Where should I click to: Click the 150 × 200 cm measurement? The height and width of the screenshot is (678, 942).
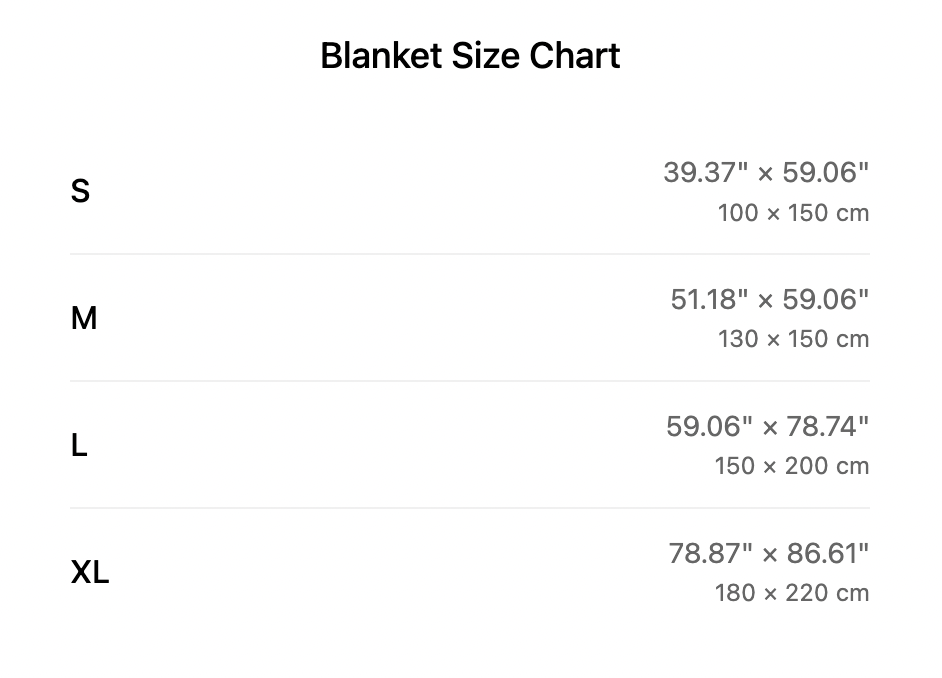(791, 466)
